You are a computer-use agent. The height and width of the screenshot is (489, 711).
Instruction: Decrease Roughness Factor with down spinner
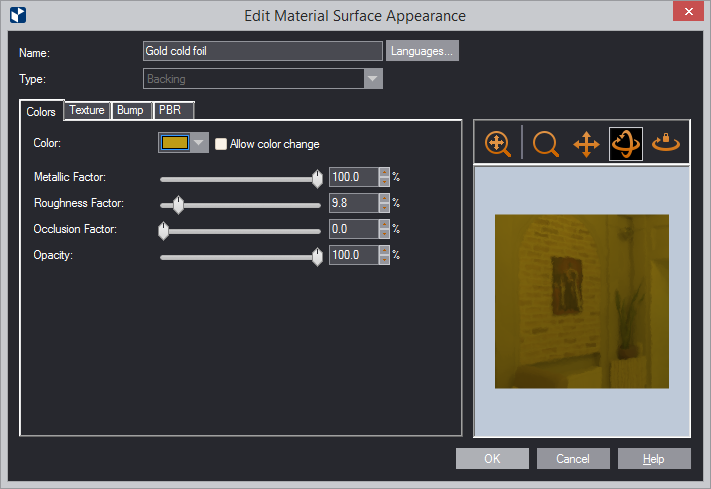coord(384,208)
